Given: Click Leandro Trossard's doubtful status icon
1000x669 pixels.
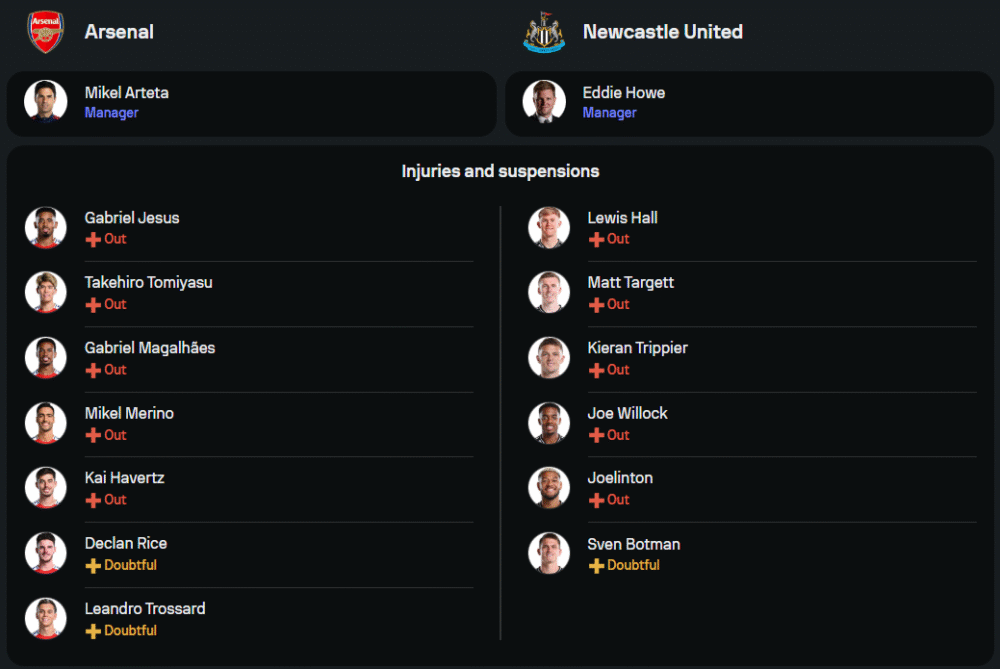Looking at the screenshot, I should 93,631.
